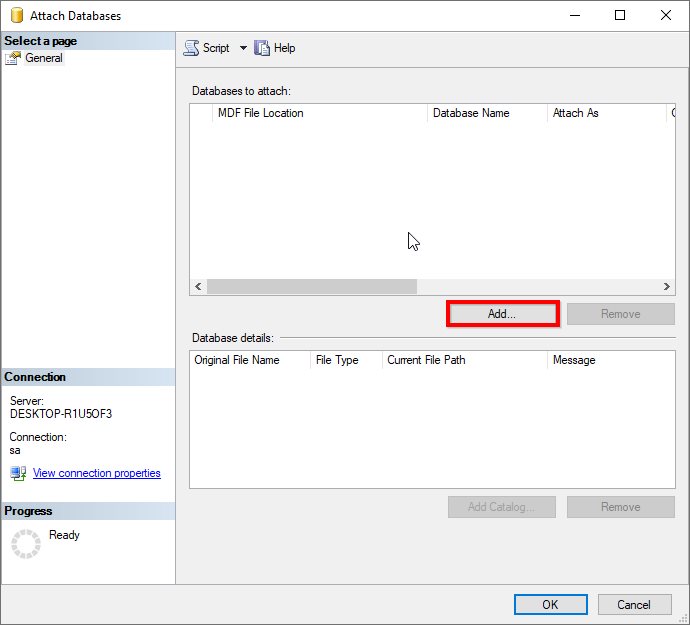
Task: Click the Cancel button
Action: pyautogui.click(x=634, y=604)
